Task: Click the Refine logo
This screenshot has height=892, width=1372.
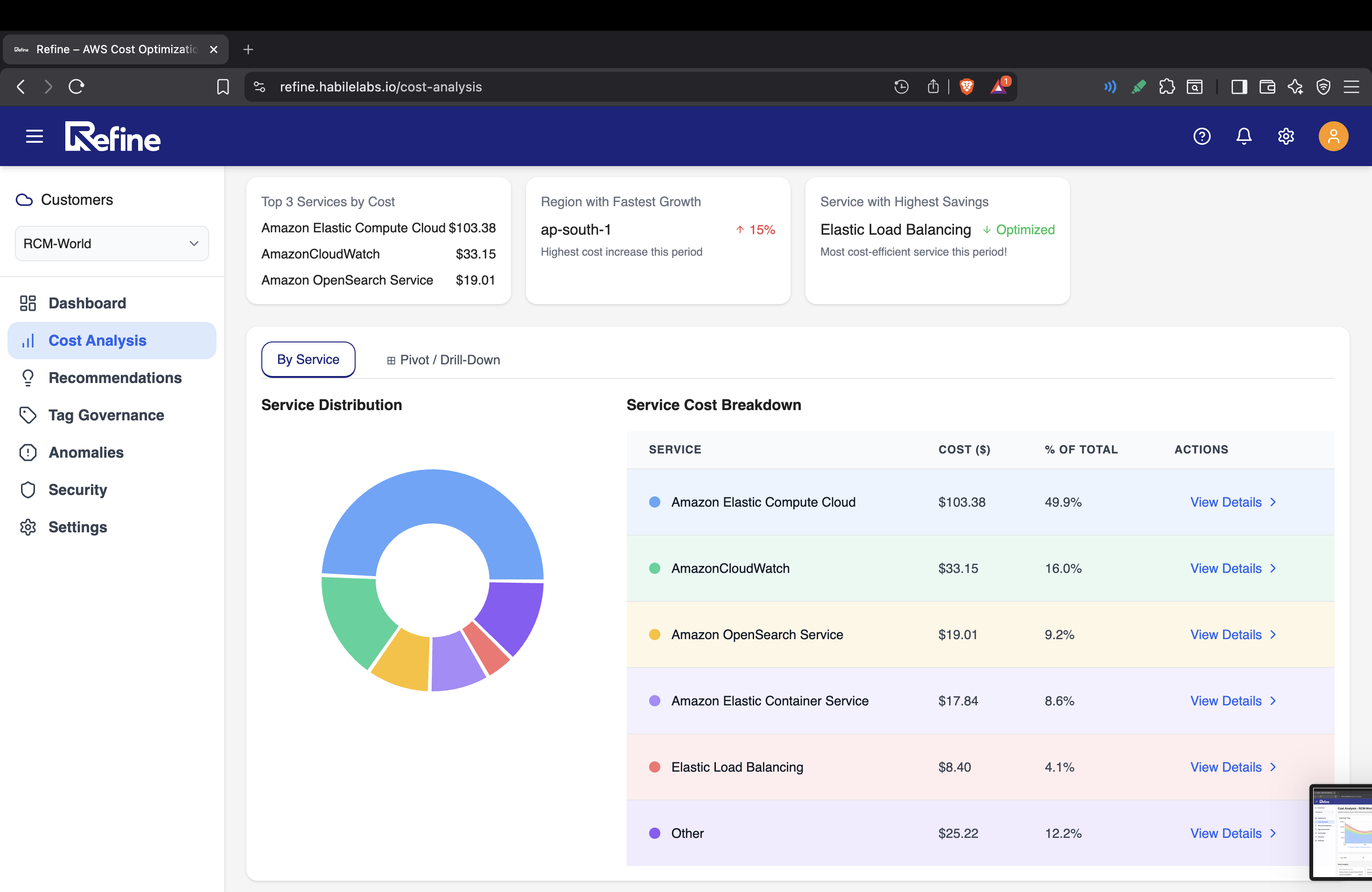Action: (x=112, y=137)
